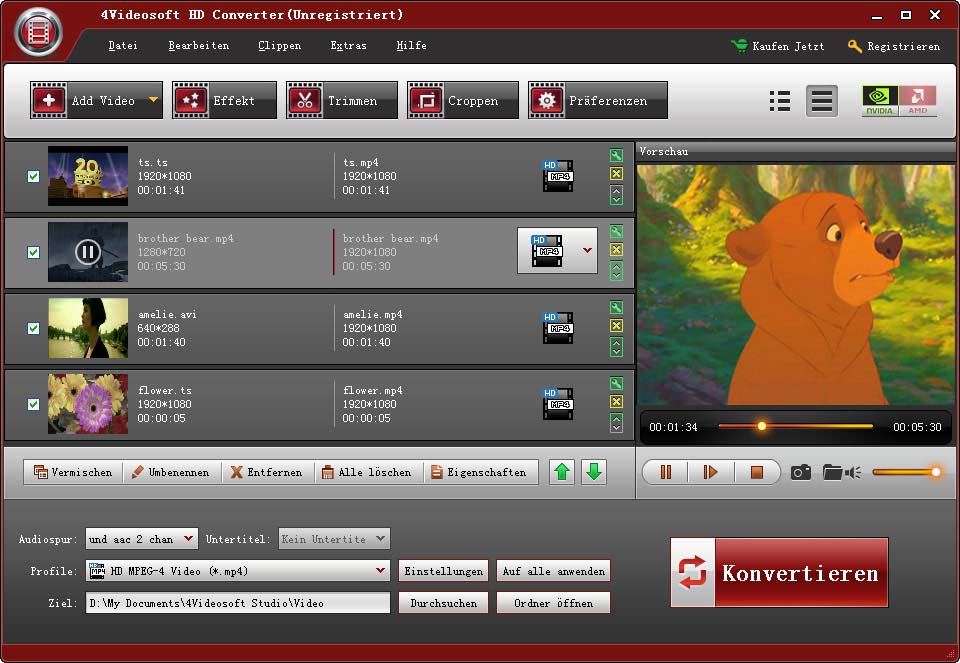Click the green wrench icon for amelie.avi
This screenshot has width=960, height=663.
(x=617, y=307)
